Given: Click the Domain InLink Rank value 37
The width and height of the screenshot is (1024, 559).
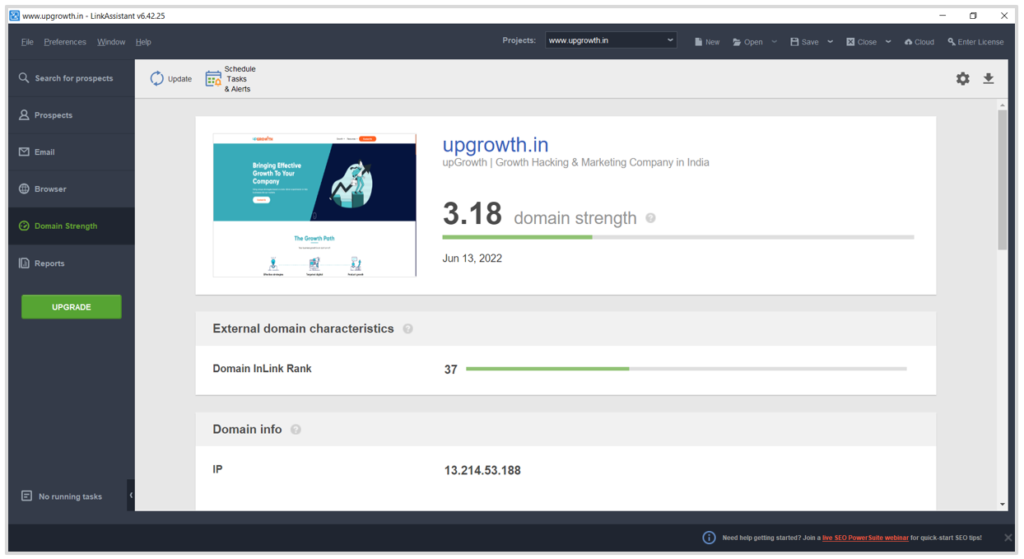Looking at the screenshot, I should pyautogui.click(x=451, y=370).
